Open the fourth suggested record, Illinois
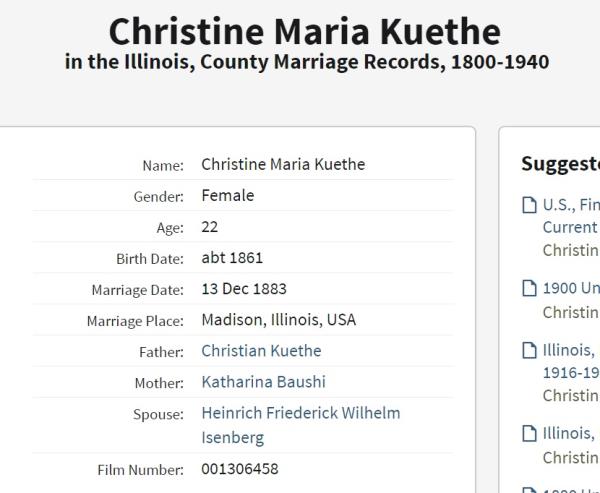 click(570, 434)
